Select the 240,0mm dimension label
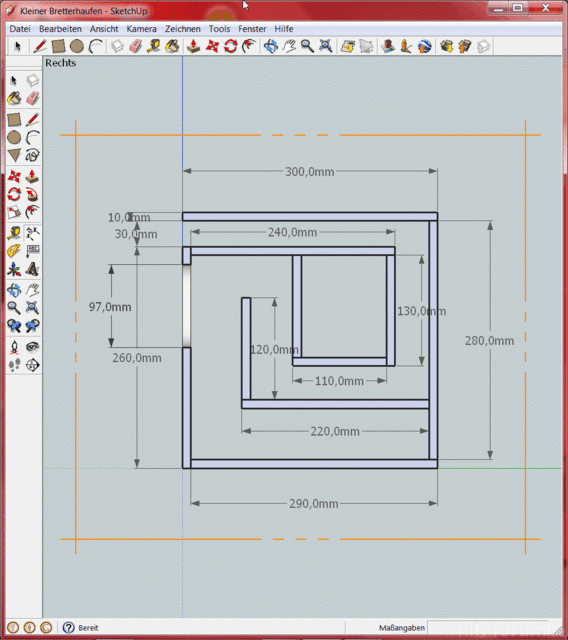The width and height of the screenshot is (568, 640). [293, 232]
